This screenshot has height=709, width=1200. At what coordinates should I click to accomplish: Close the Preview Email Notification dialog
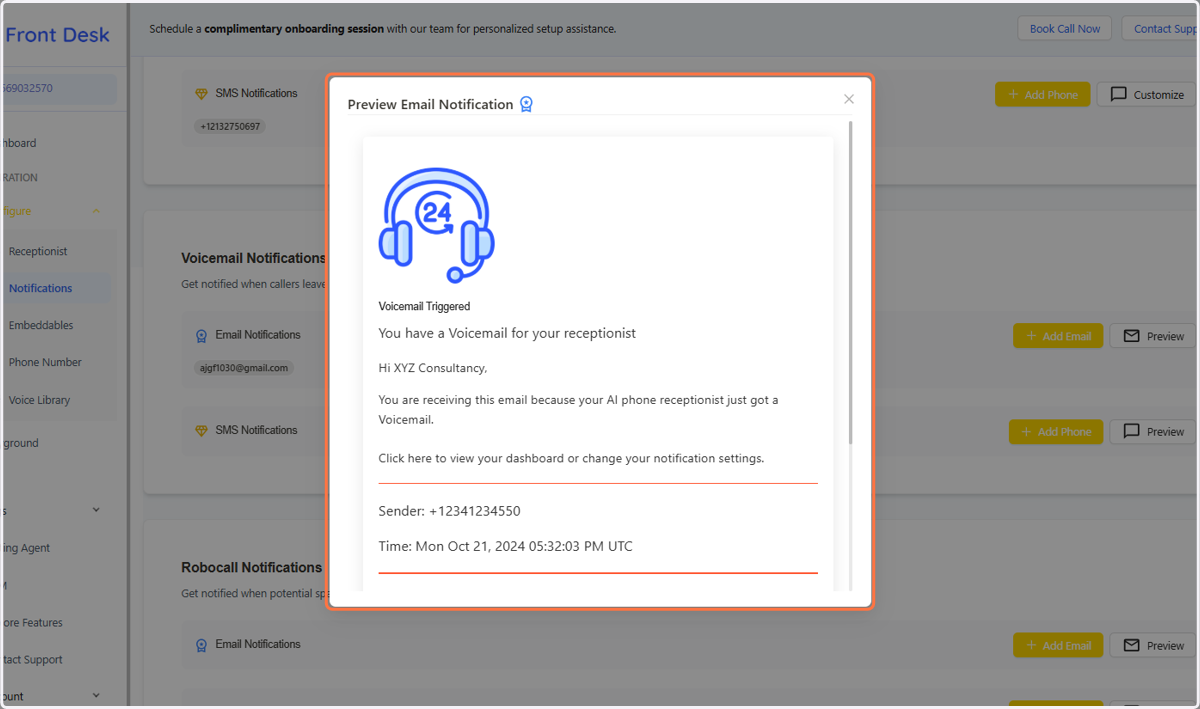coord(849,99)
